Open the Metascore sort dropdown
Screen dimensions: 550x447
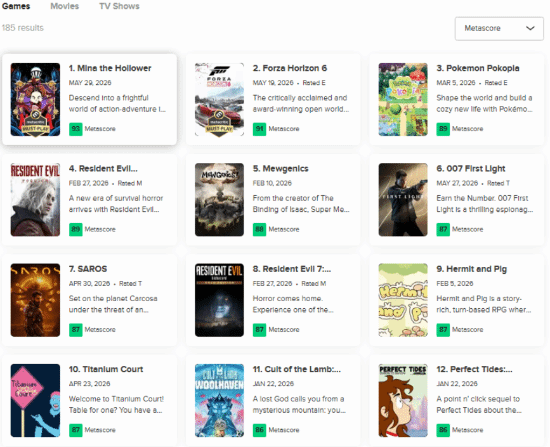coord(499,28)
